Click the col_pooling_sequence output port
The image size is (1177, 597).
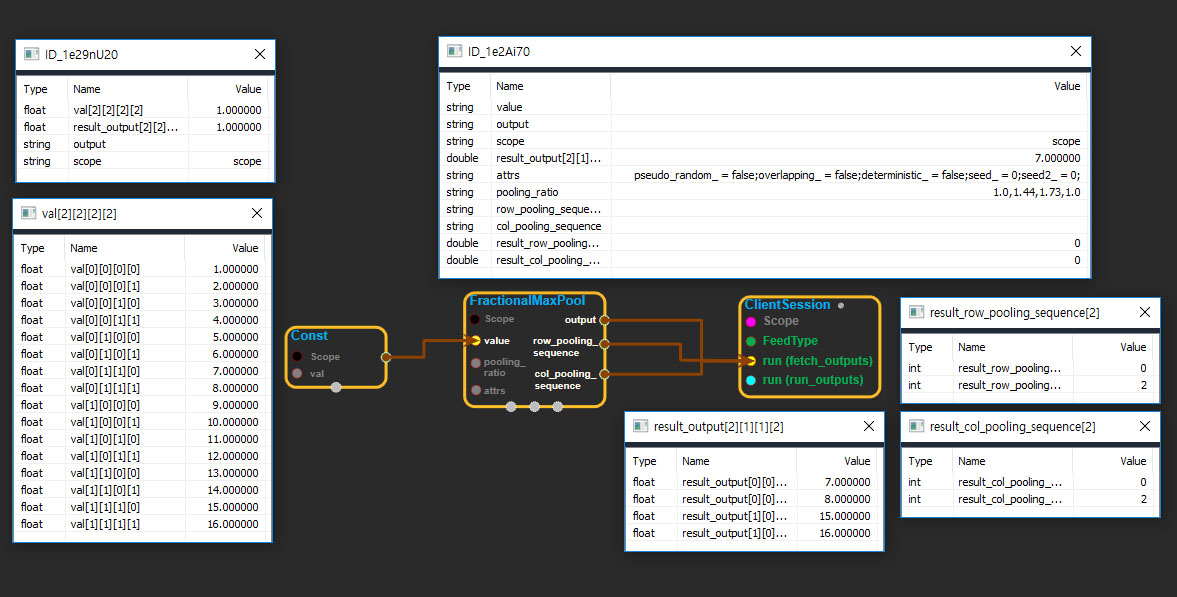pyautogui.click(x=604, y=375)
